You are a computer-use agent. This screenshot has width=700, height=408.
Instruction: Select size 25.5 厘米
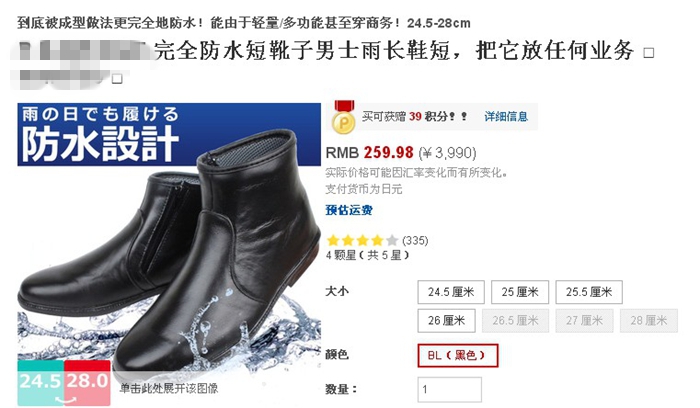[x=589, y=292]
